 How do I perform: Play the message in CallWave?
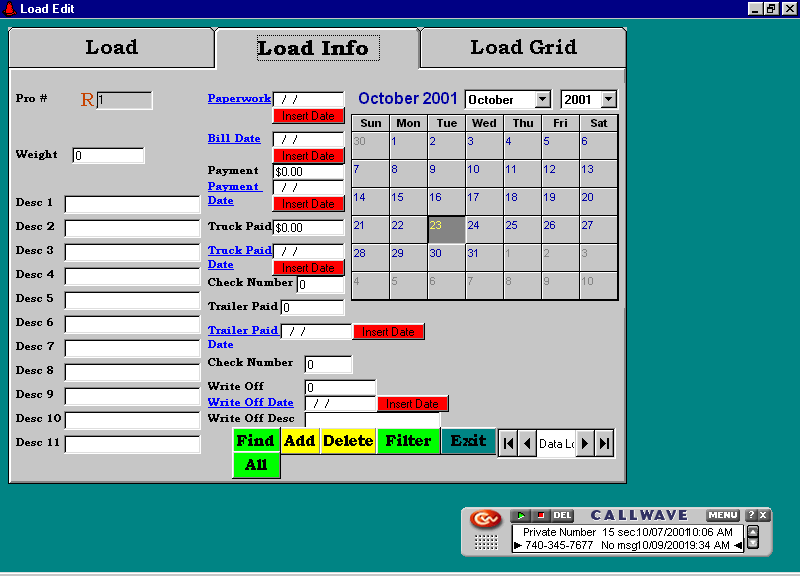tap(521, 516)
